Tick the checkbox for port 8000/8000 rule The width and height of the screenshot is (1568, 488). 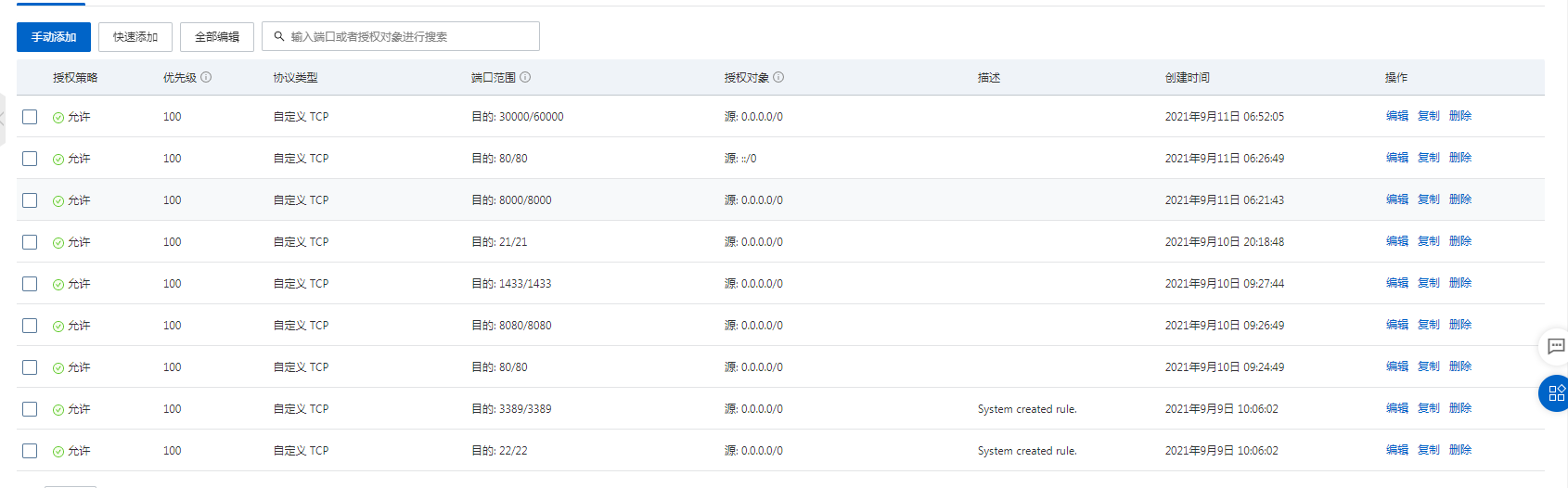tap(30, 200)
